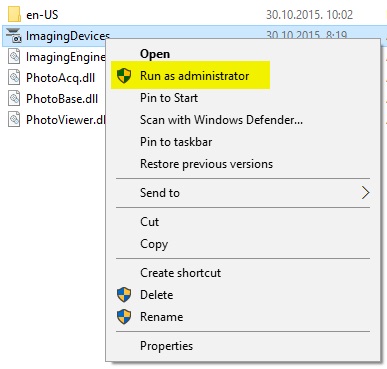This screenshot has width=387, height=369.
Task: Select Scan with Windows Defender
Action: [x=221, y=120]
